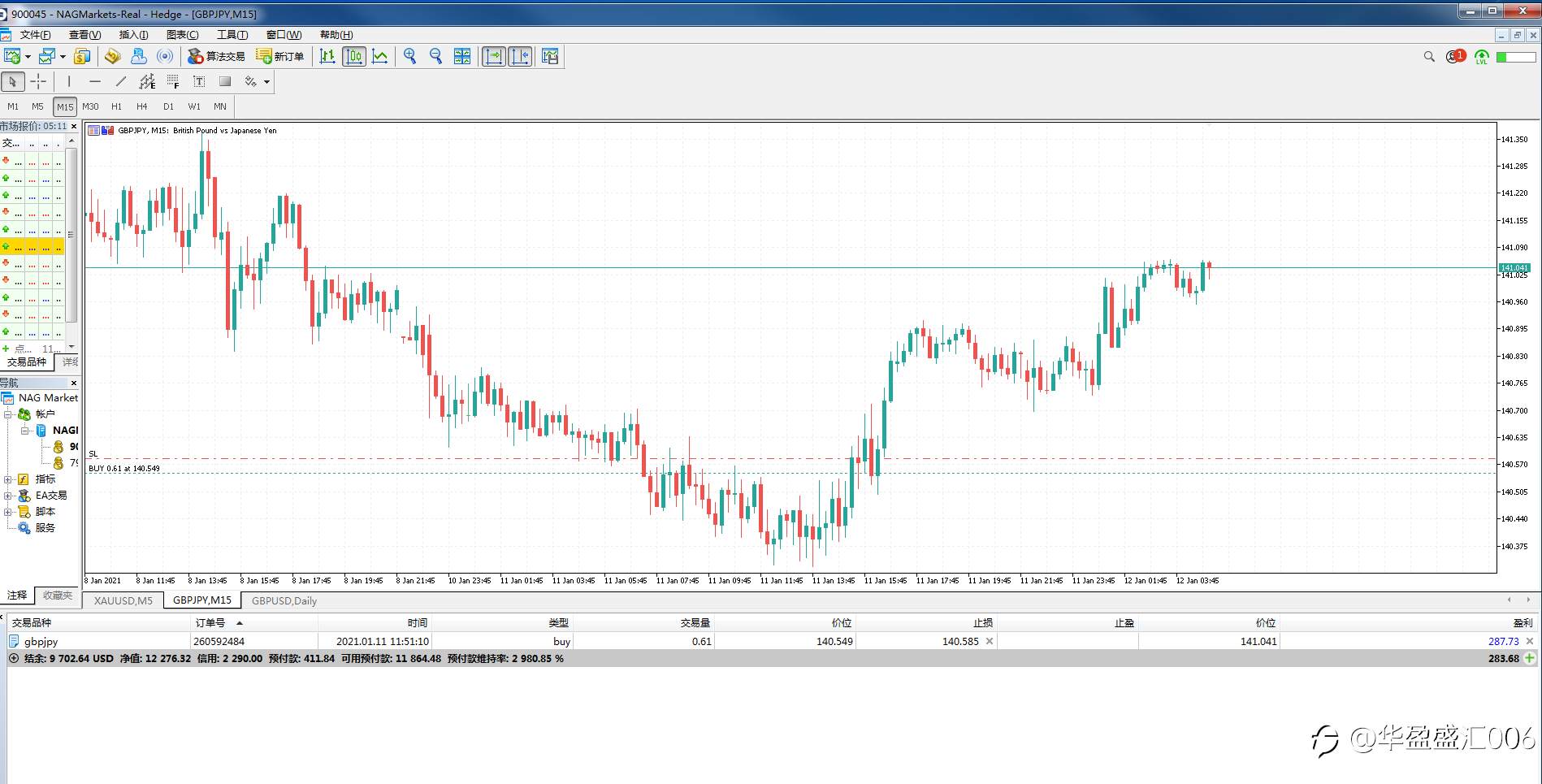Close the Navigator panel

[x=74, y=383]
